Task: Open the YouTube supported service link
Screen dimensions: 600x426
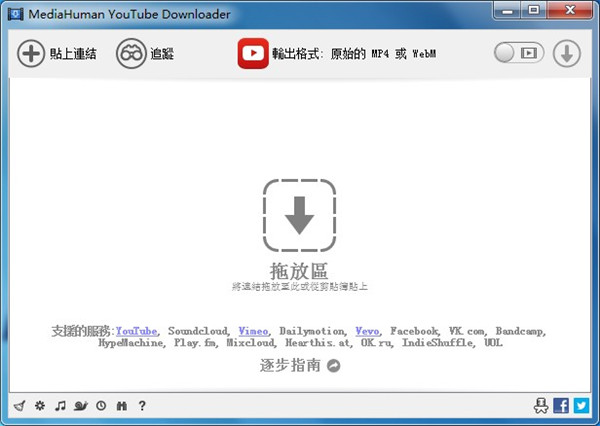Action: coord(137,331)
